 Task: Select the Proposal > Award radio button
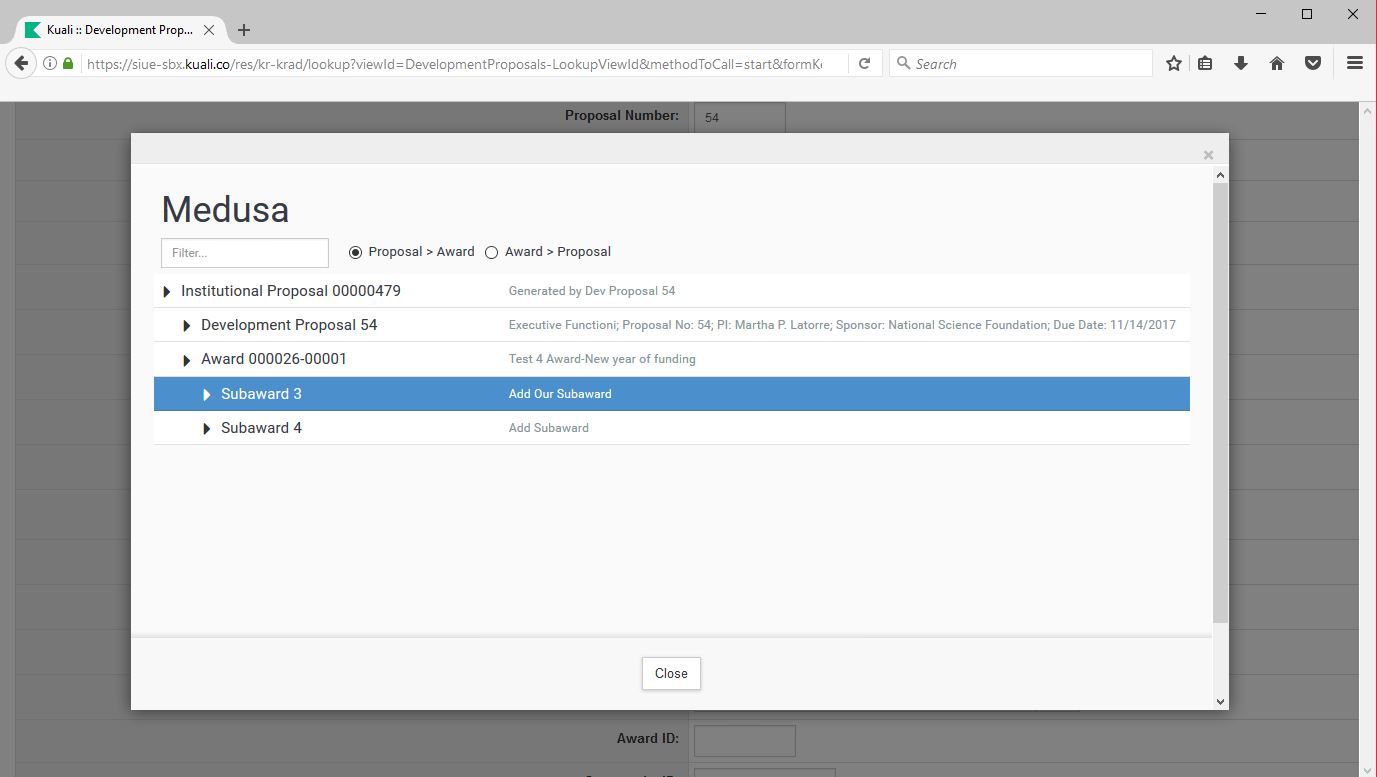355,253
